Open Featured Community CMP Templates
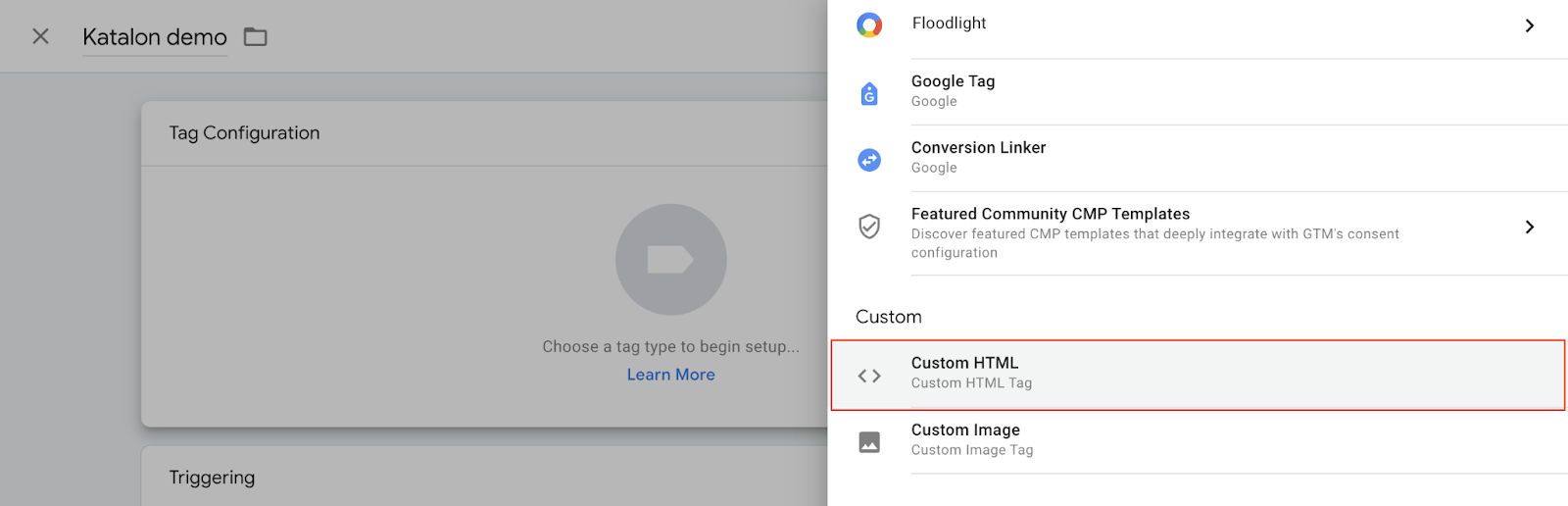Image resolution: width=1568 pixels, height=506 pixels. click(x=1198, y=233)
